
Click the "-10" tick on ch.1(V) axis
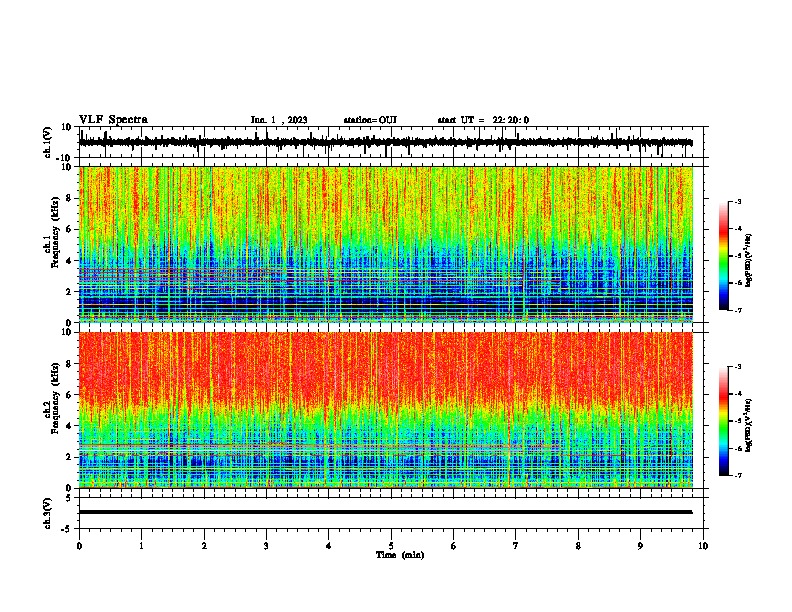click(64, 158)
